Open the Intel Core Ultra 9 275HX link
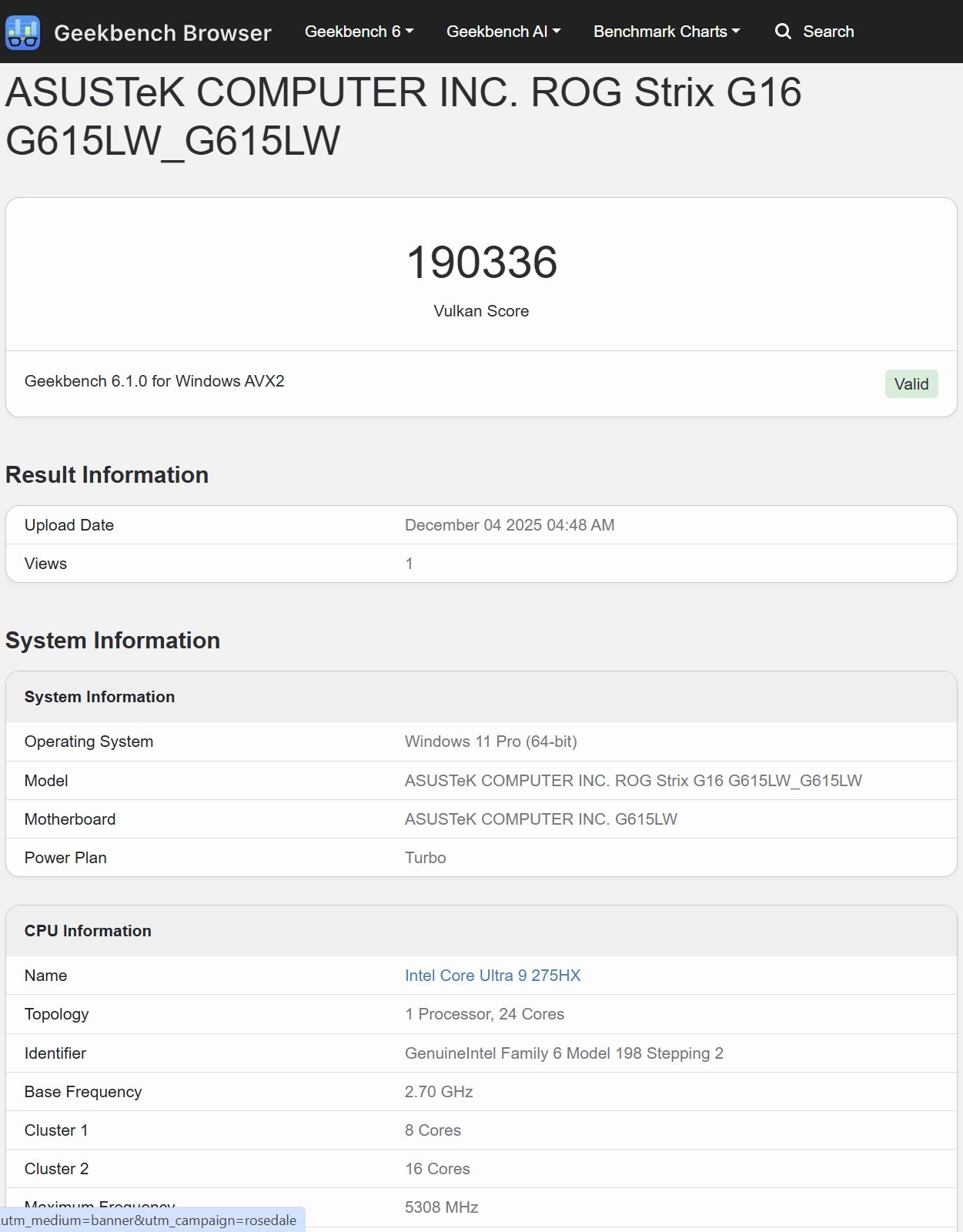The width and height of the screenshot is (963, 1232). [493, 976]
